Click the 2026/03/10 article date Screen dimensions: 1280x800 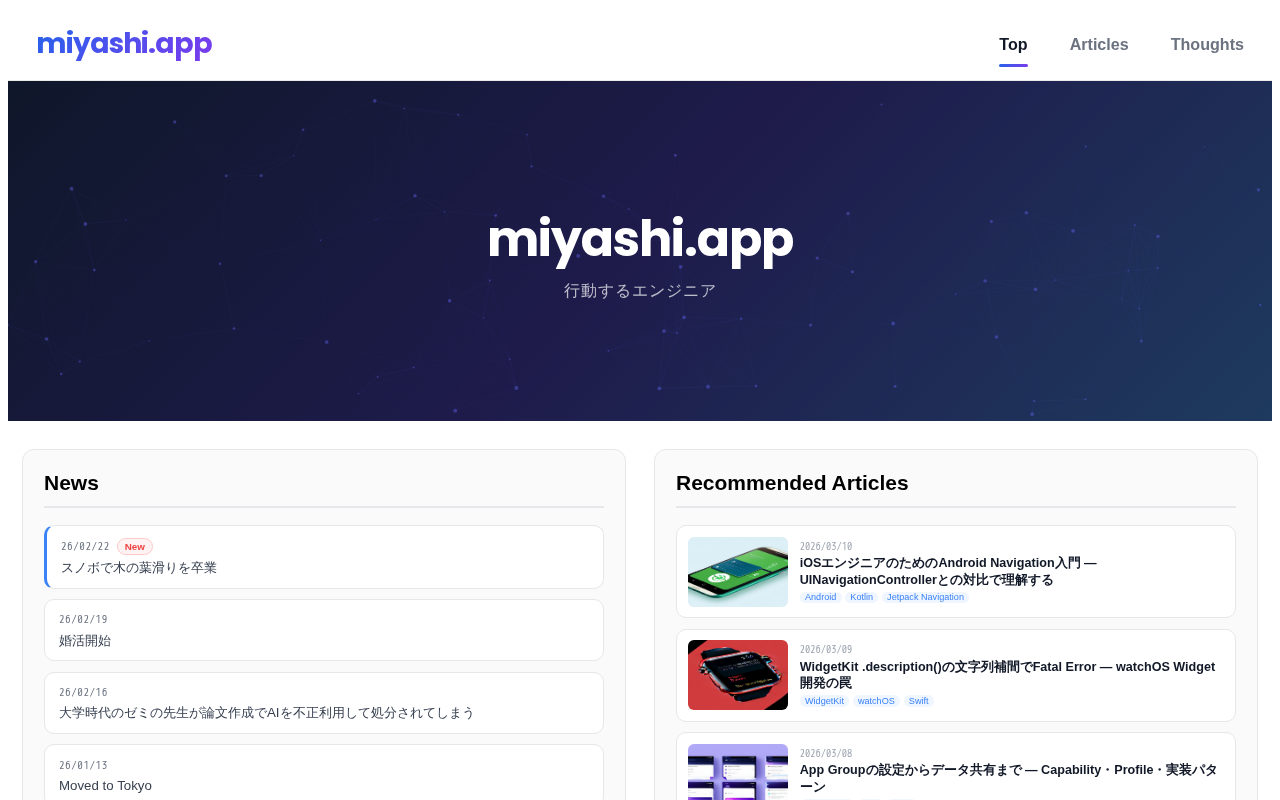point(826,547)
